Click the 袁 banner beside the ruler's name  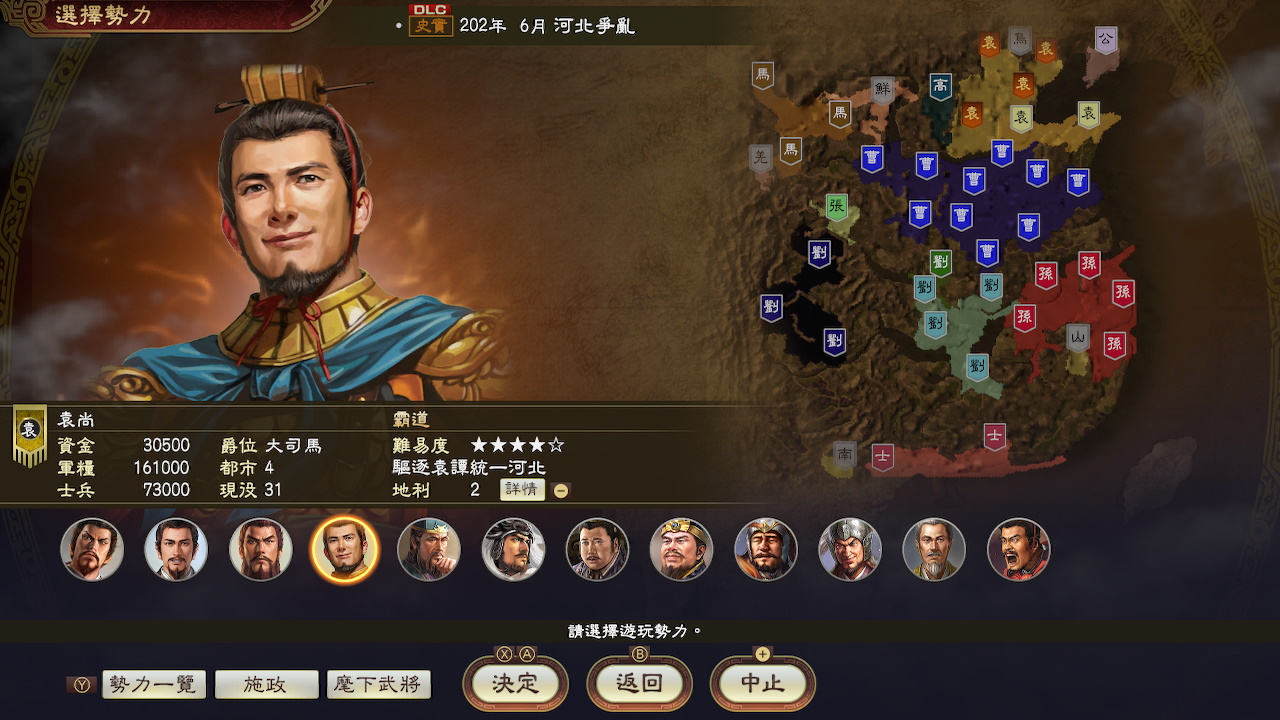[29, 435]
